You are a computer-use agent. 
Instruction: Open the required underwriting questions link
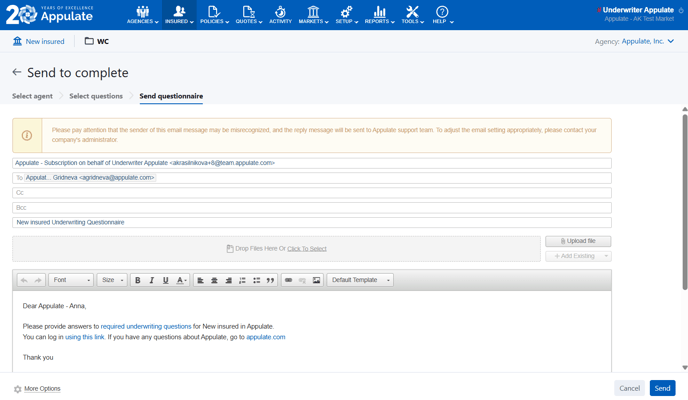pos(146,327)
